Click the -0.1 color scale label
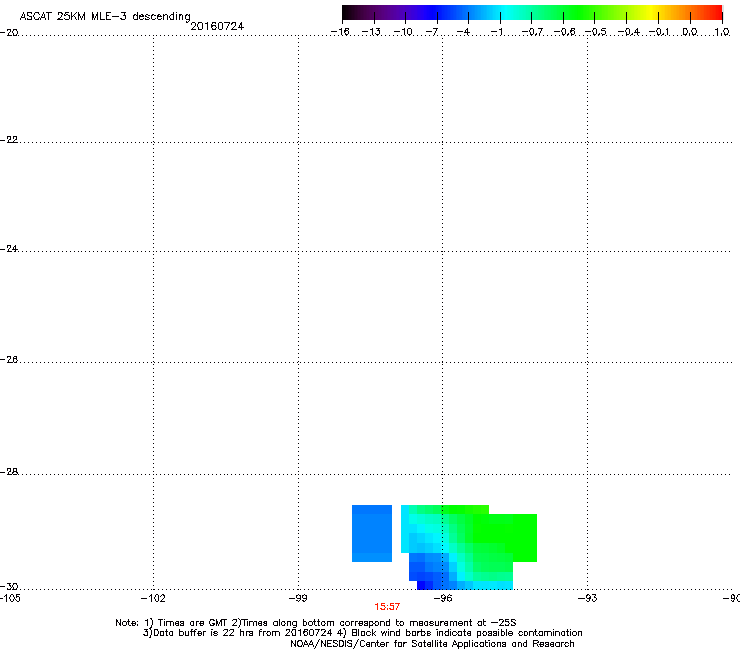This screenshot has height=650, width=740. coord(659,32)
